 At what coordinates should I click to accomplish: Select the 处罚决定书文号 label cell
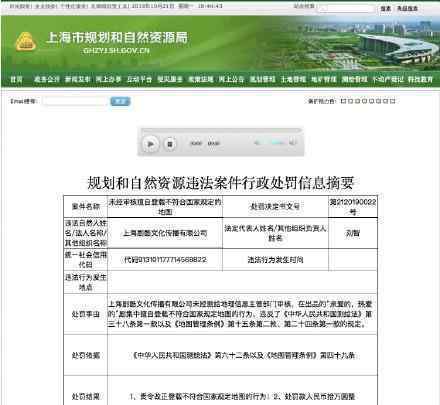[x=275, y=207]
